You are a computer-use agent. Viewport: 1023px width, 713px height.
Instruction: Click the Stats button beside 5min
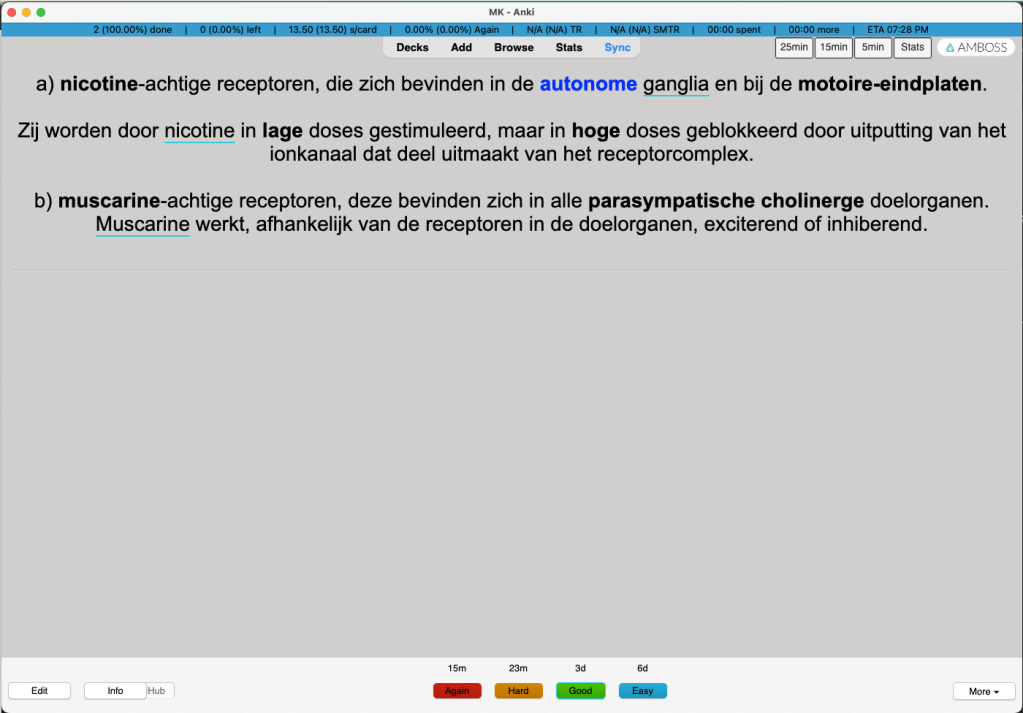(x=912, y=48)
